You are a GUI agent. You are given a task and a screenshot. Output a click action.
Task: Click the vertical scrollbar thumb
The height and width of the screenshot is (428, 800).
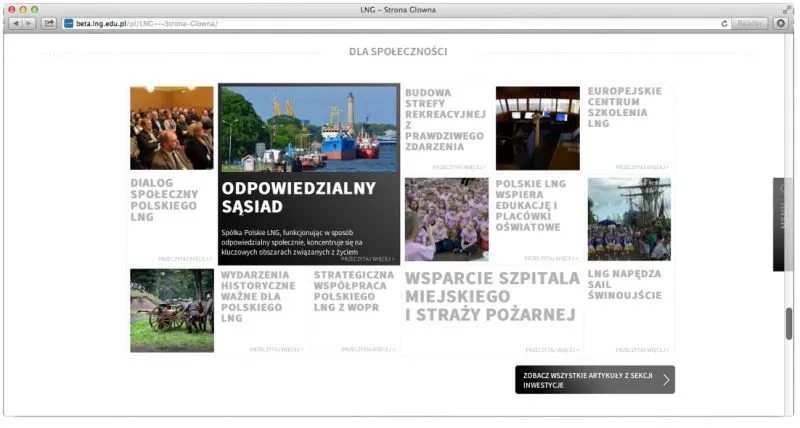click(x=789, y=324)
